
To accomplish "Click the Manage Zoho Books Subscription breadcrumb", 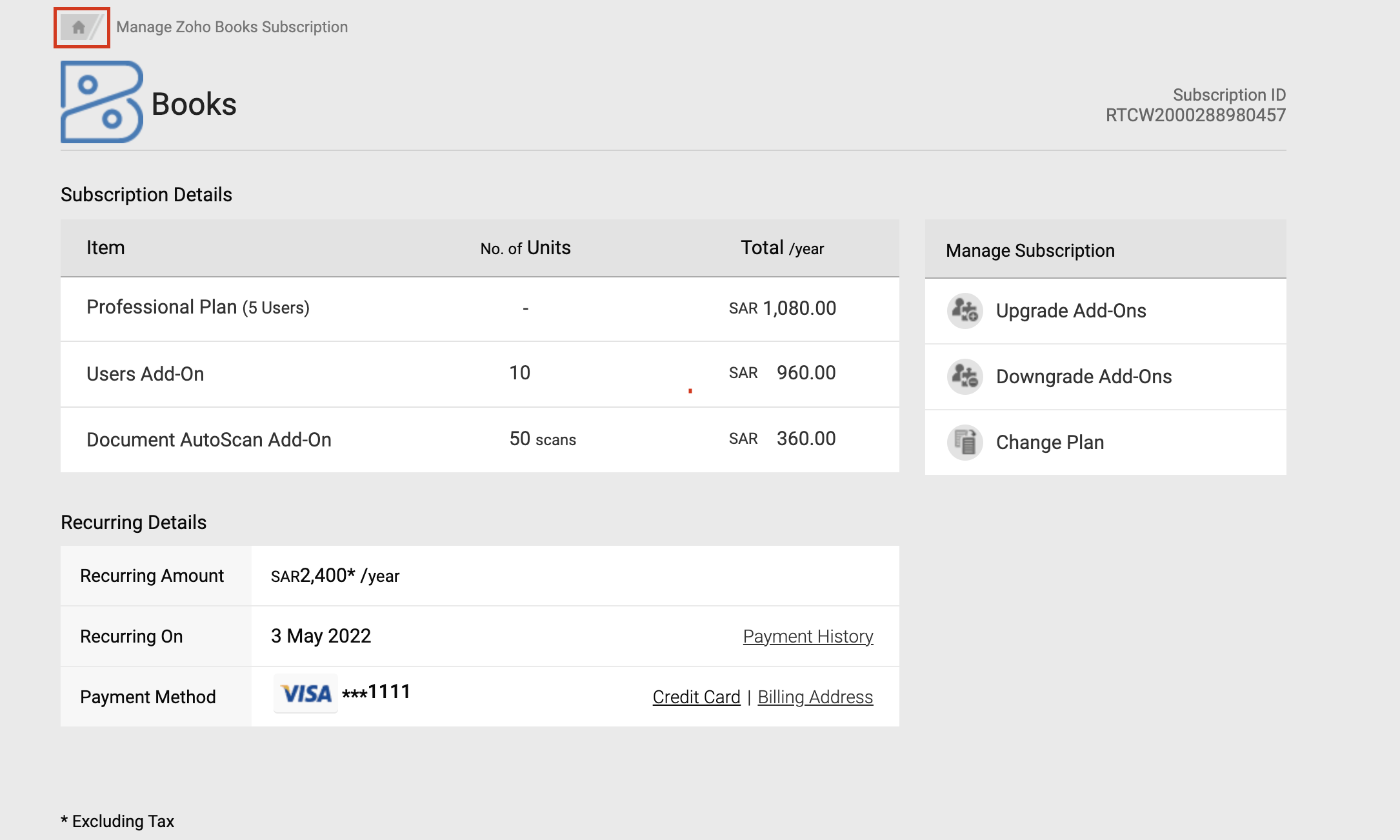I will point(232,27).
